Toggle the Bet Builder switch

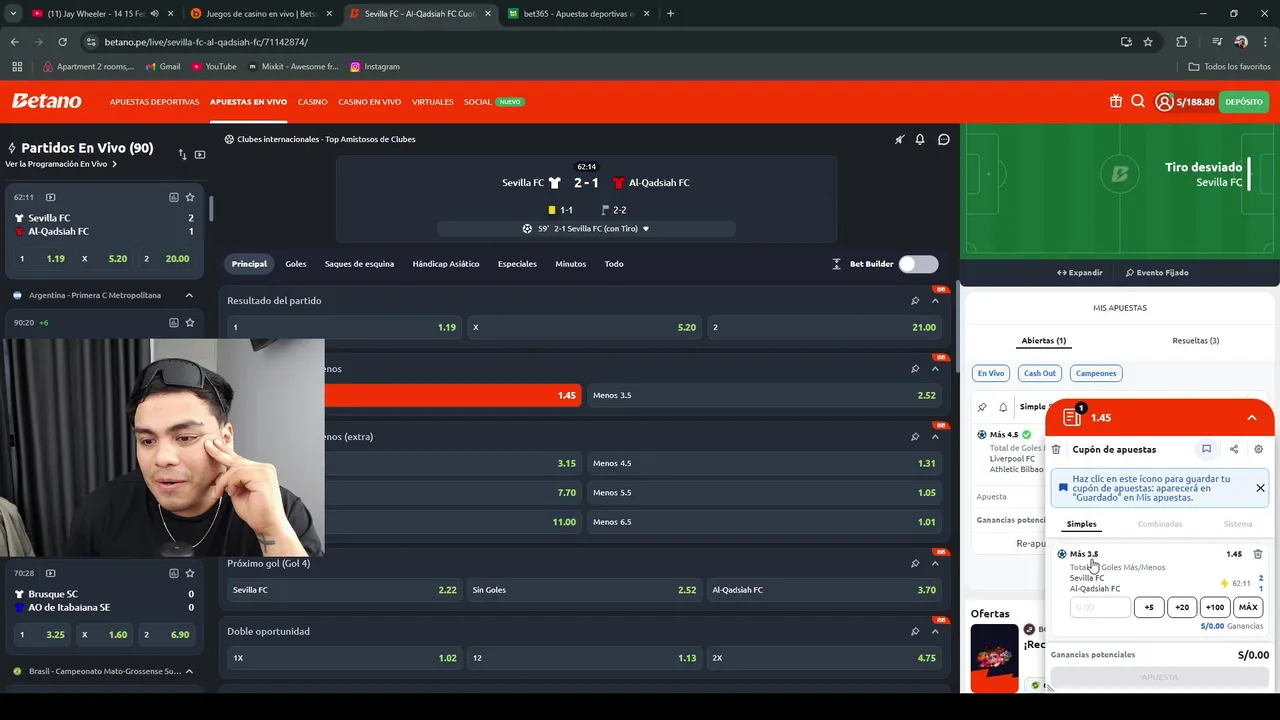point(918,264)
